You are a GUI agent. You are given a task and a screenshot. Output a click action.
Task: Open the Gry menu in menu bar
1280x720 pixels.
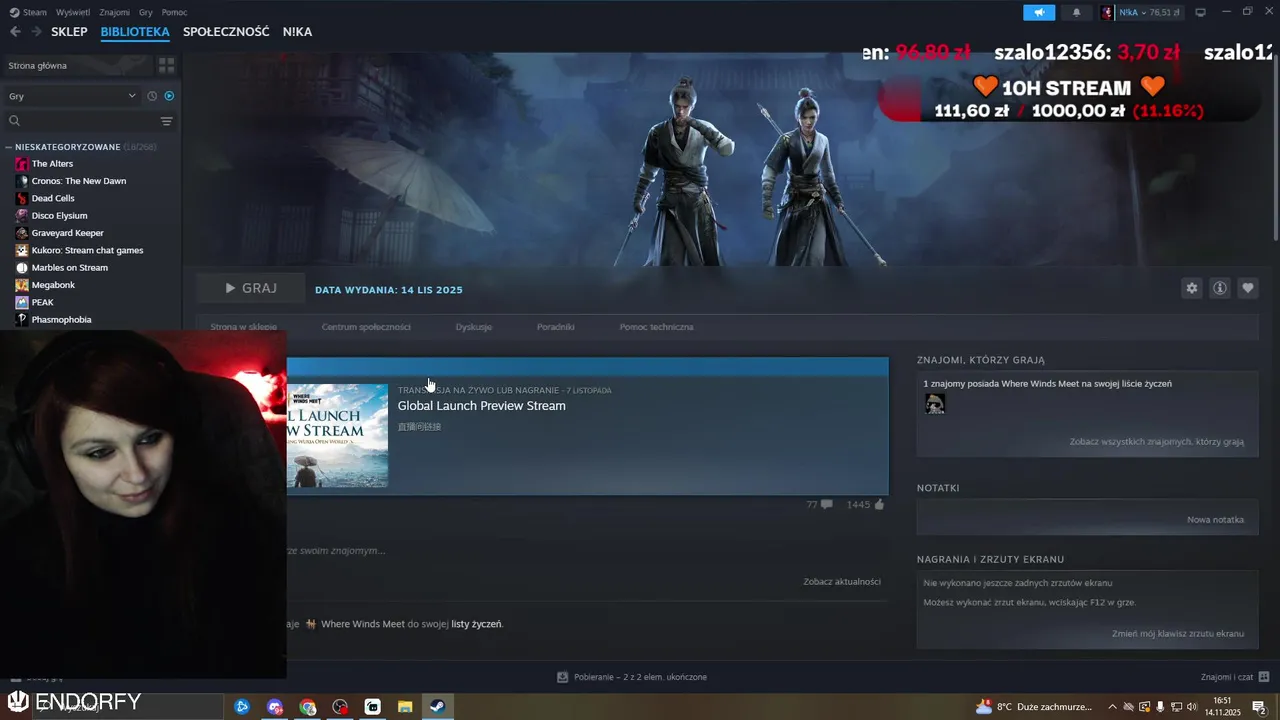click(x=146, y=12)
